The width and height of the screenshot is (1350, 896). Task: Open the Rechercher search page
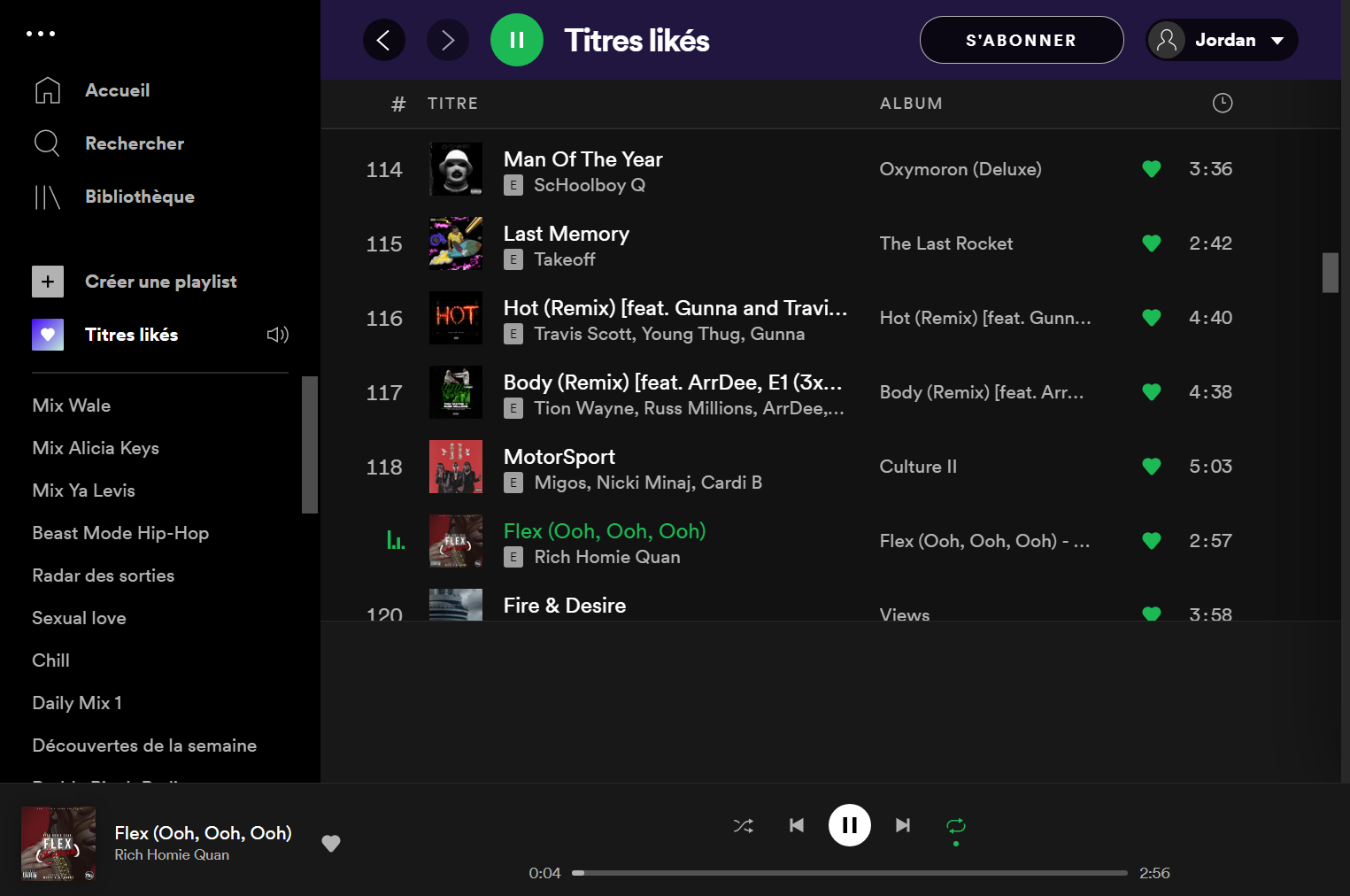point(134,143)
